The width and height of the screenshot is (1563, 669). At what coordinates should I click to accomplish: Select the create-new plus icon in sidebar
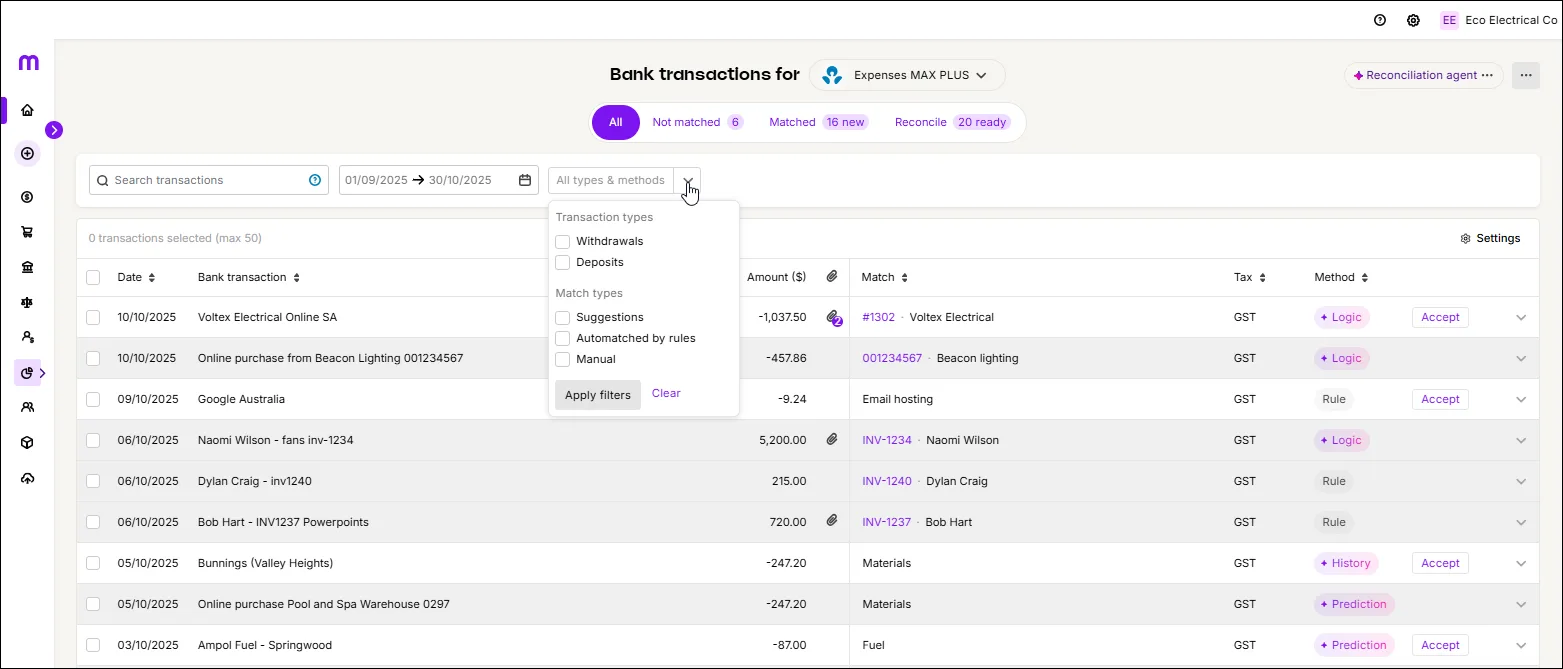(27, 152)
